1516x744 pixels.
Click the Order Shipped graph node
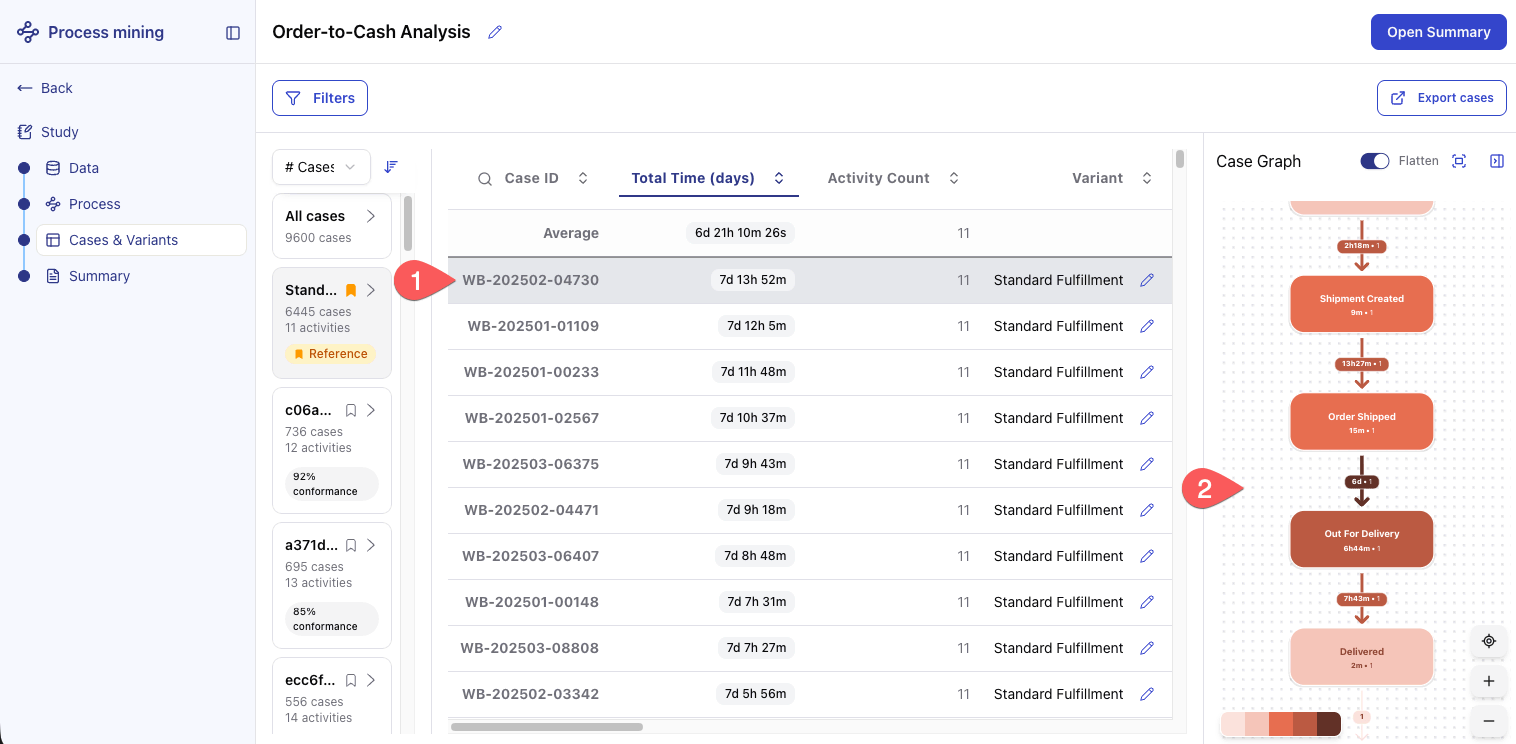[1361, 422]
